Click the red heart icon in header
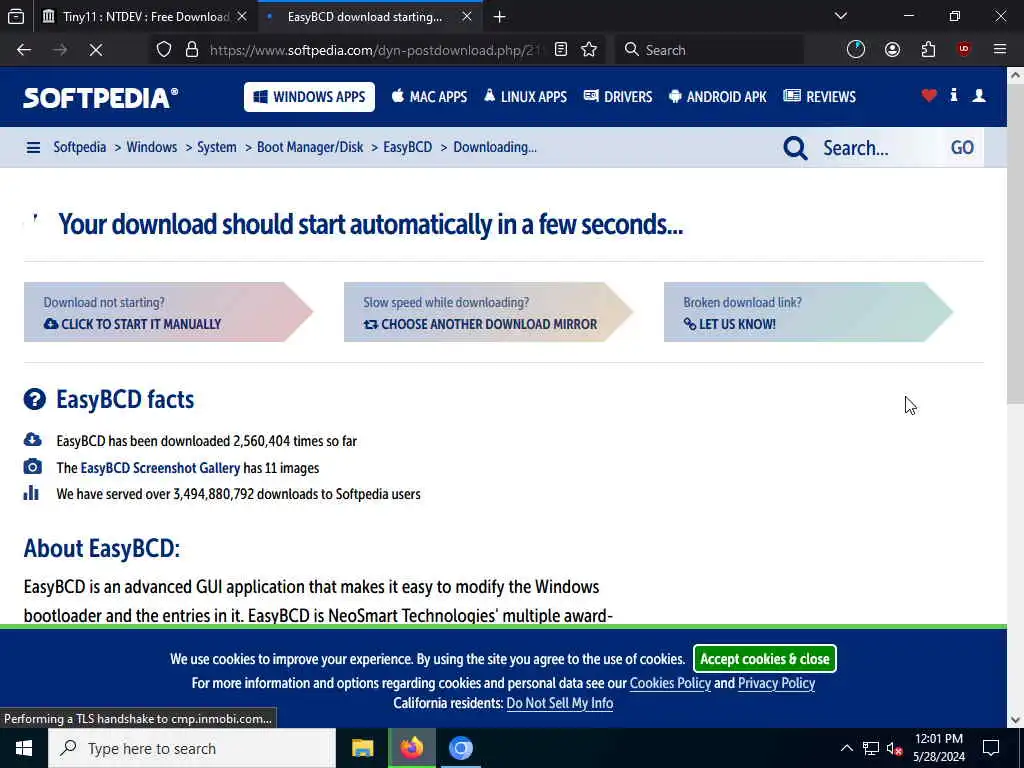 (929, 96)
